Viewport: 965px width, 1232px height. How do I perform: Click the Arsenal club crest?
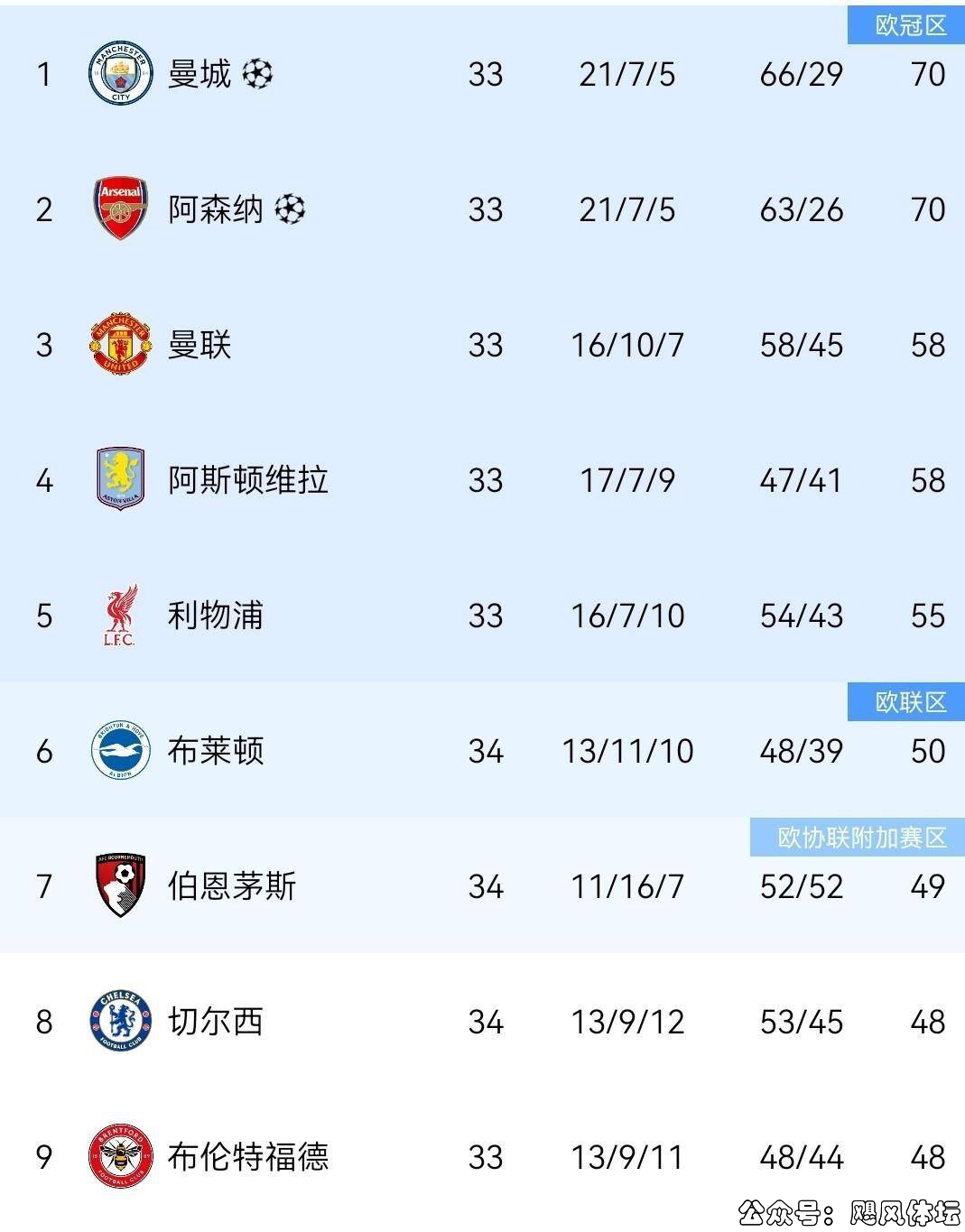pyautogui.click(x=121, y=208)
